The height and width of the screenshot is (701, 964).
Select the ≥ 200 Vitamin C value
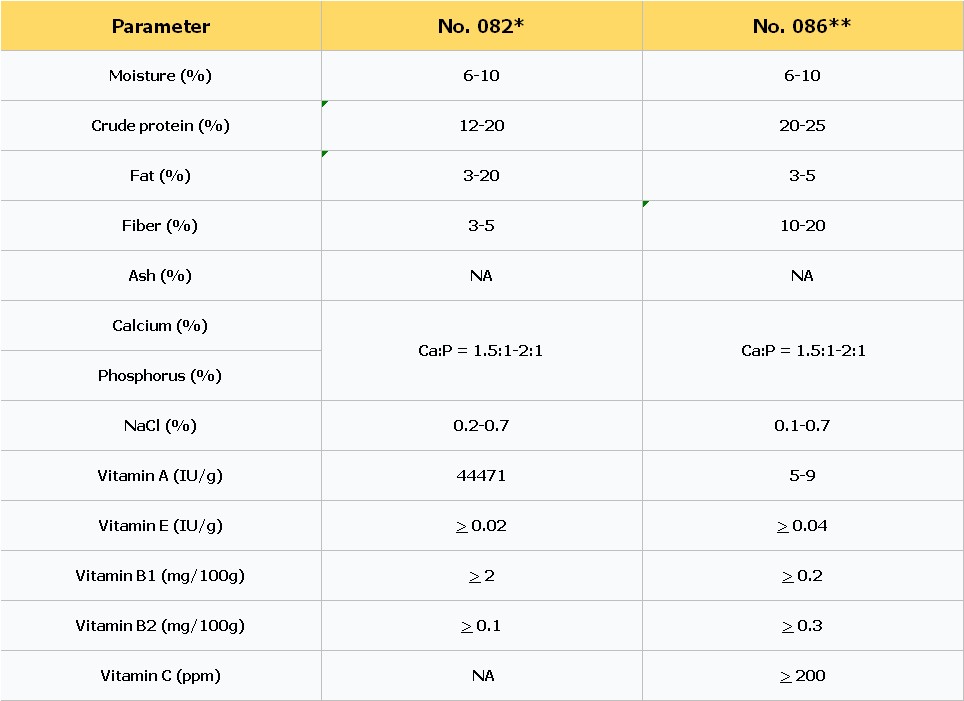tap(802, 676)
